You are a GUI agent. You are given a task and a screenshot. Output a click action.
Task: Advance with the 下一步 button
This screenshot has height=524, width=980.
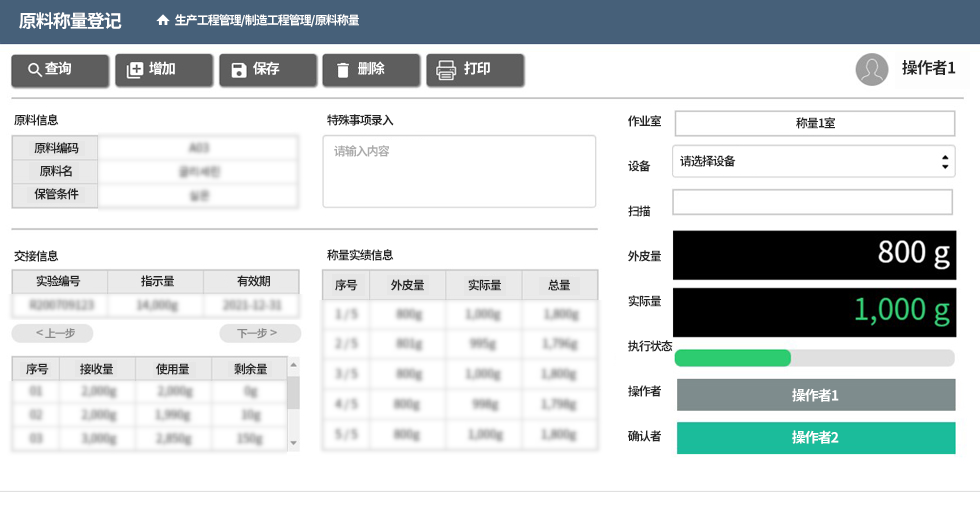click(x=259, y=333)
